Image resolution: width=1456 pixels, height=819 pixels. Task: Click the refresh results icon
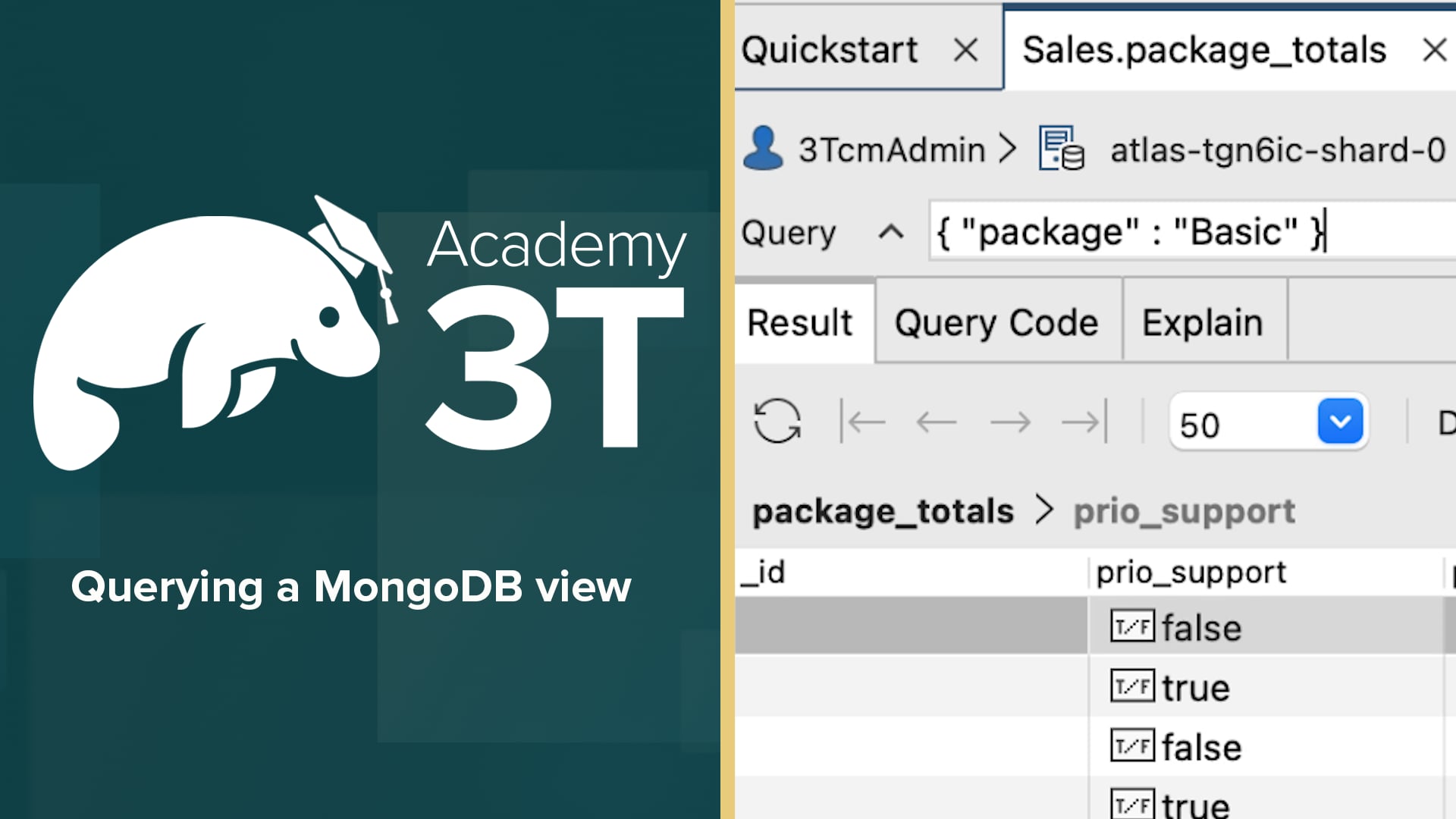tap(777, 421)
